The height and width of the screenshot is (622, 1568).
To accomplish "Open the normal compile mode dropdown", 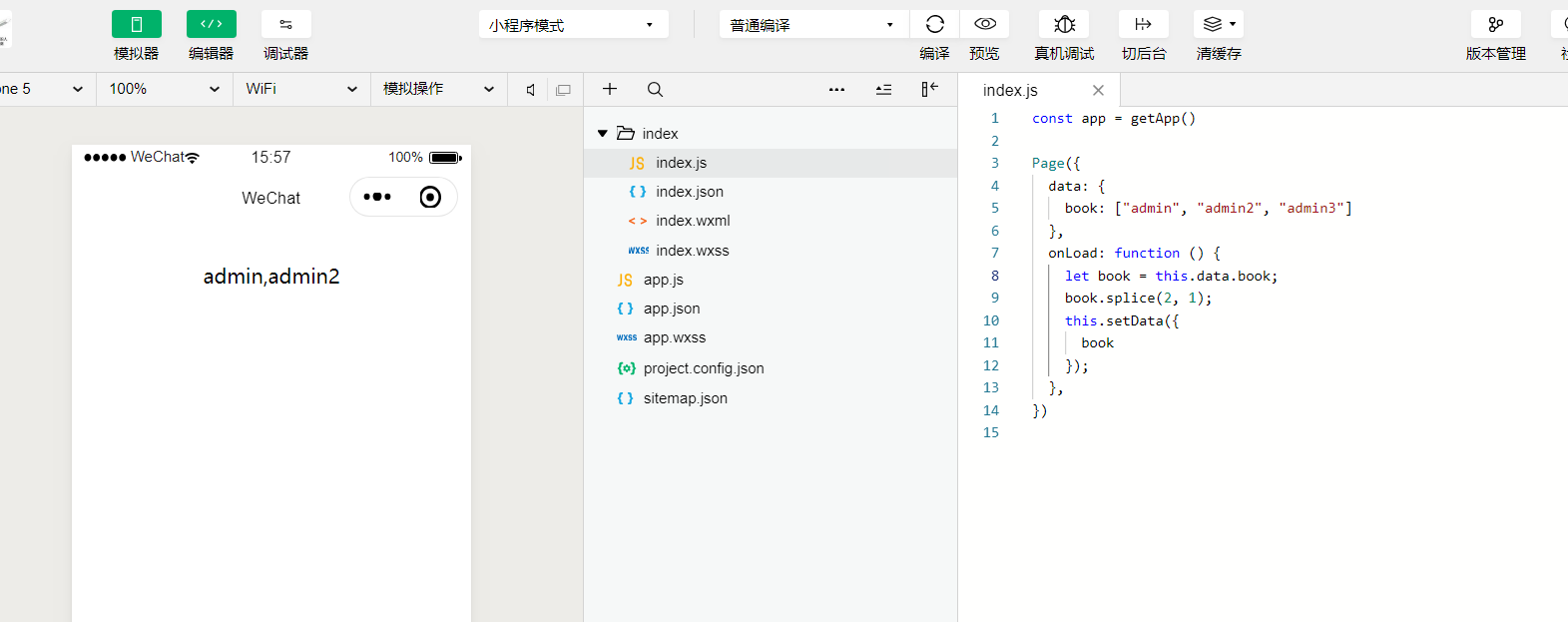I will pyautogui.click(x=812, y=25).
